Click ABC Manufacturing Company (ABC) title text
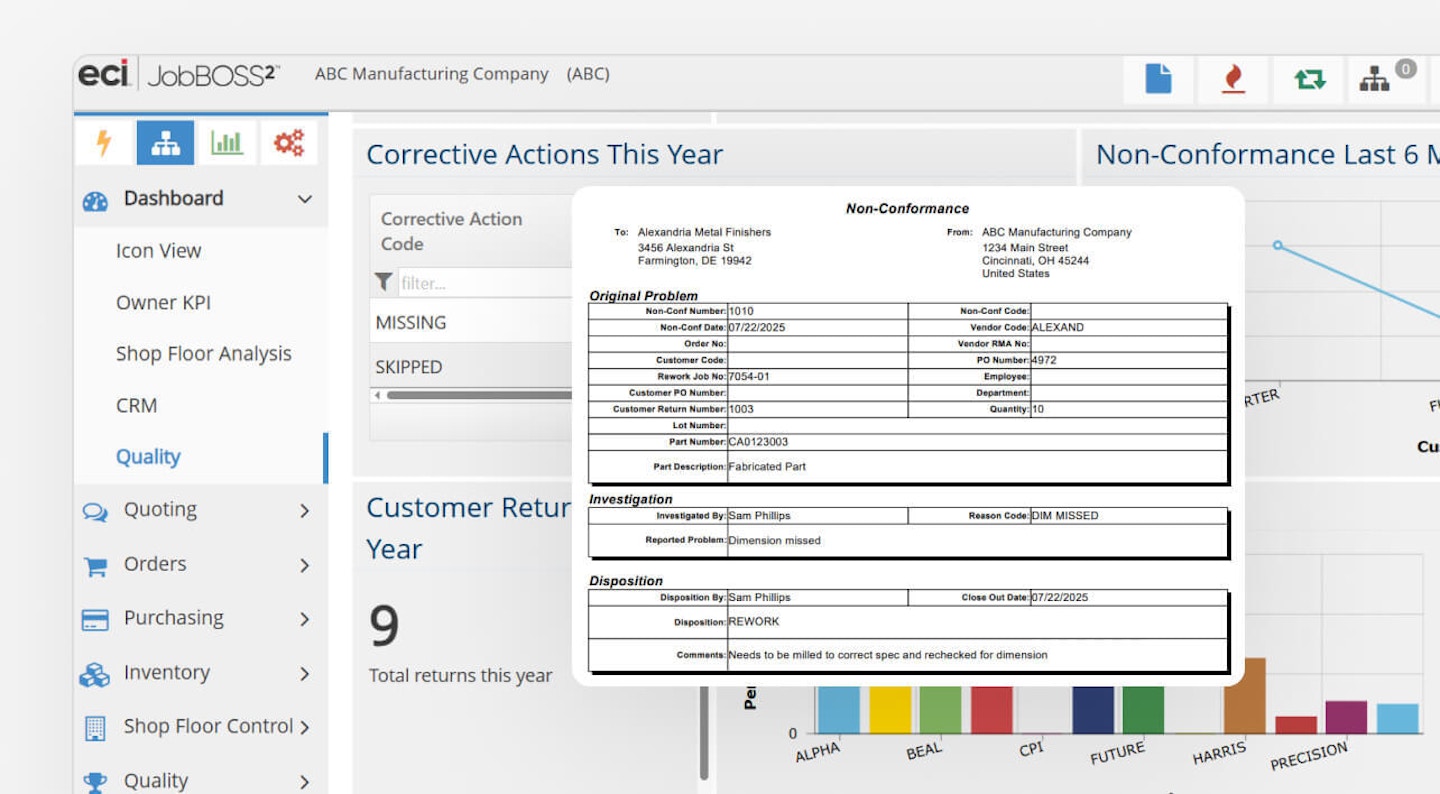 tap(462, 74)
